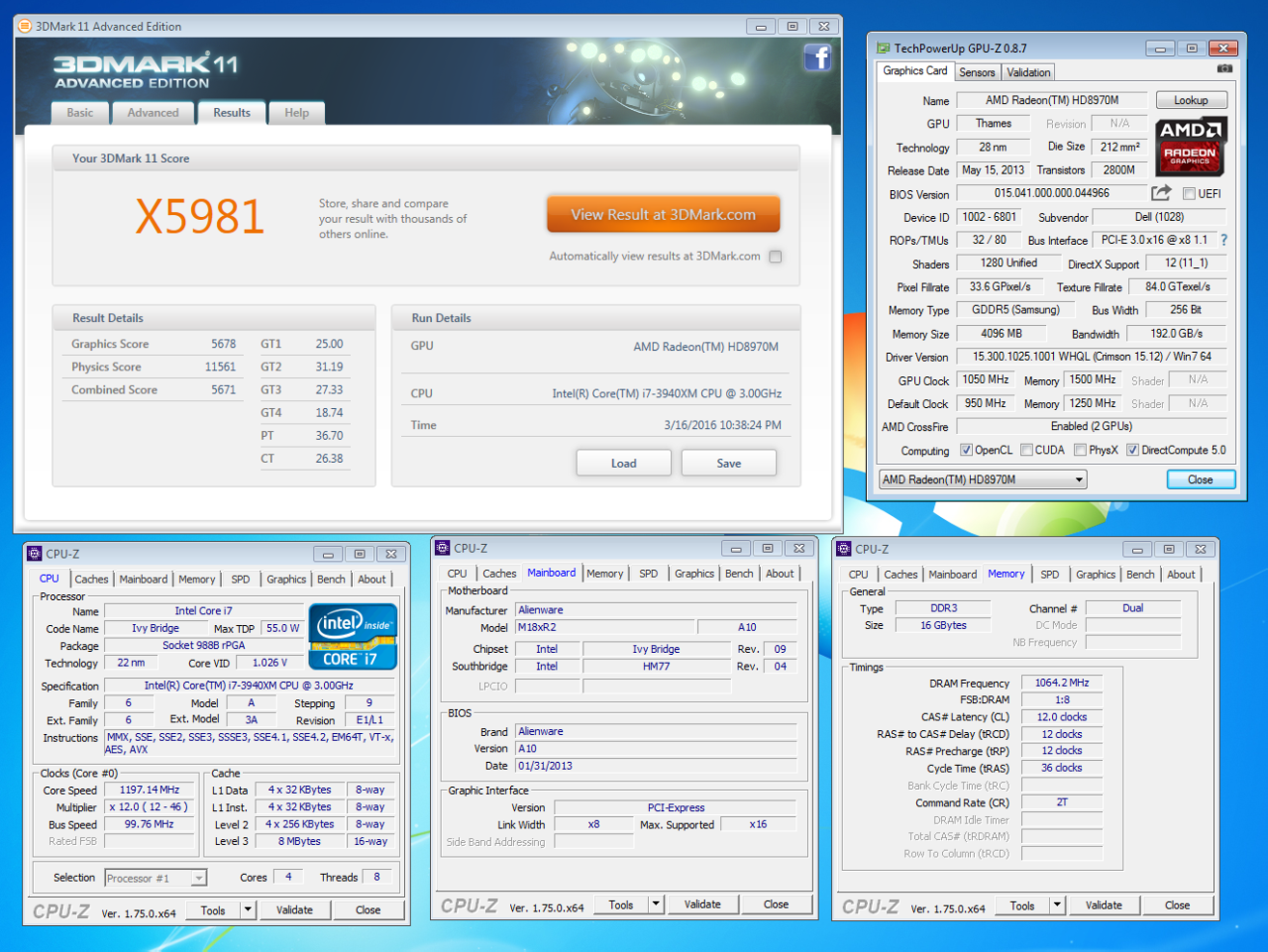Open SPD tab in the Mainboard CPU-Z window

[x=649, y=574]
